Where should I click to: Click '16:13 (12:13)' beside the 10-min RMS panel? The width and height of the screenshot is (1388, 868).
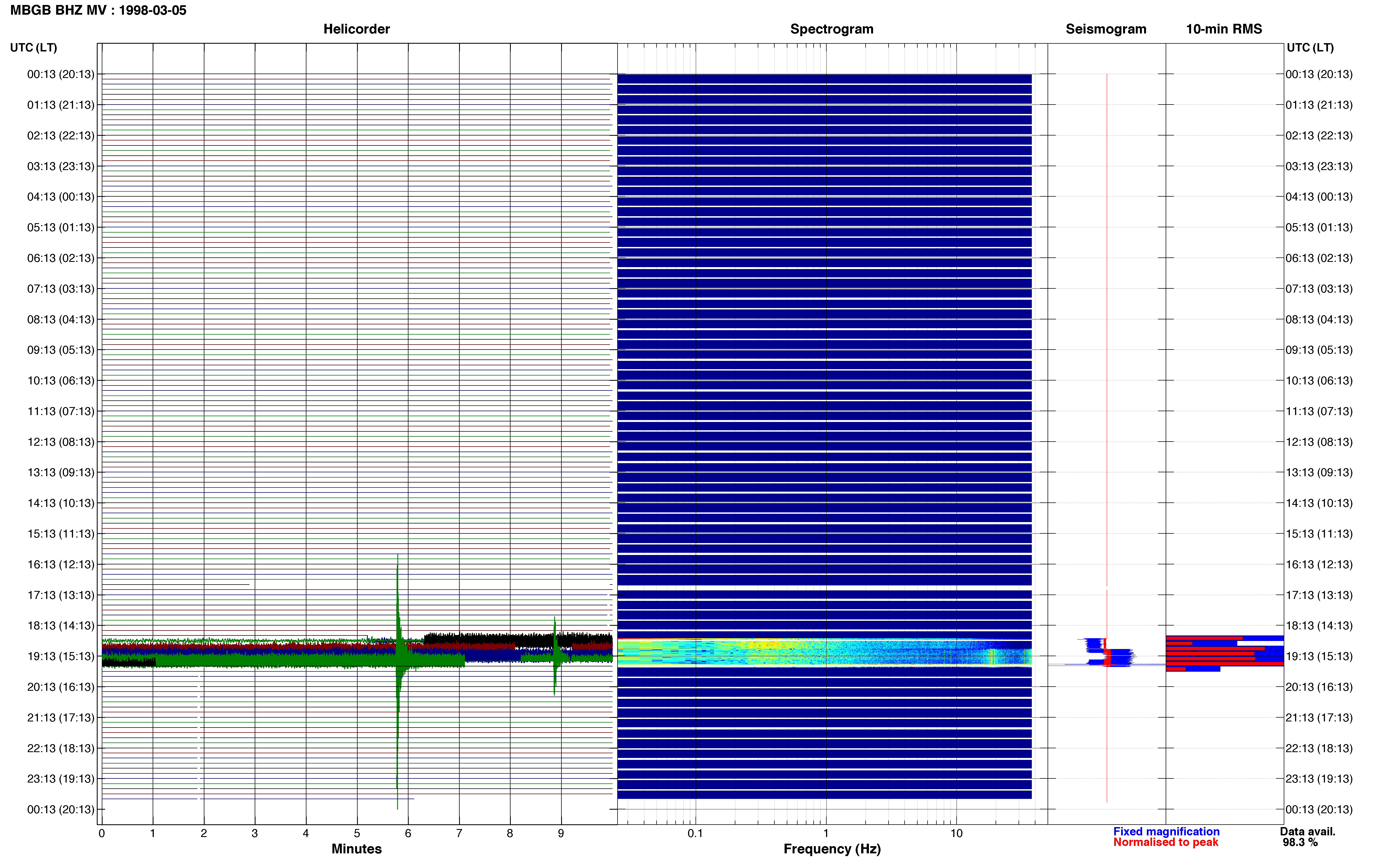coord(1319,564)
